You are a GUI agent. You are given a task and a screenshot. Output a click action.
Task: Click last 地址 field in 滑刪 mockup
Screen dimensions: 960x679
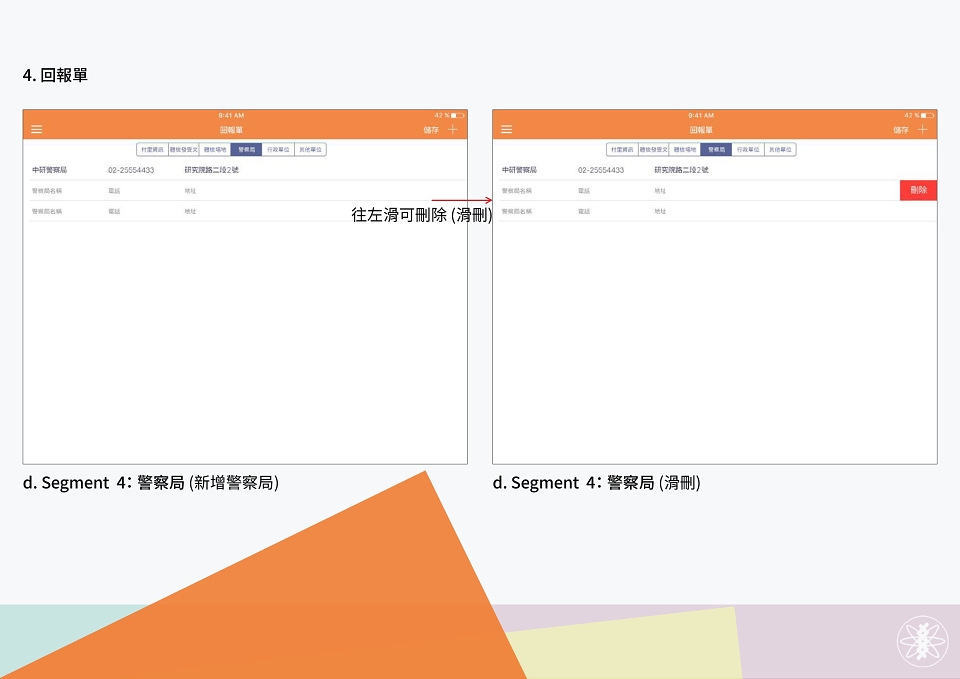(660, 211)
